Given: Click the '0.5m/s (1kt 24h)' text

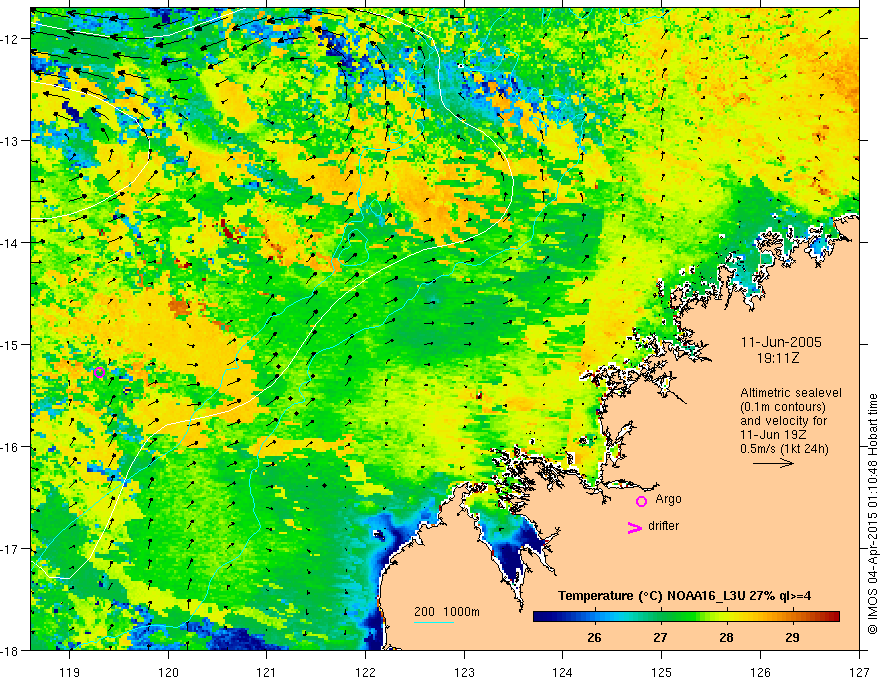Looking at the screenshot, I should tap(785, 449).
